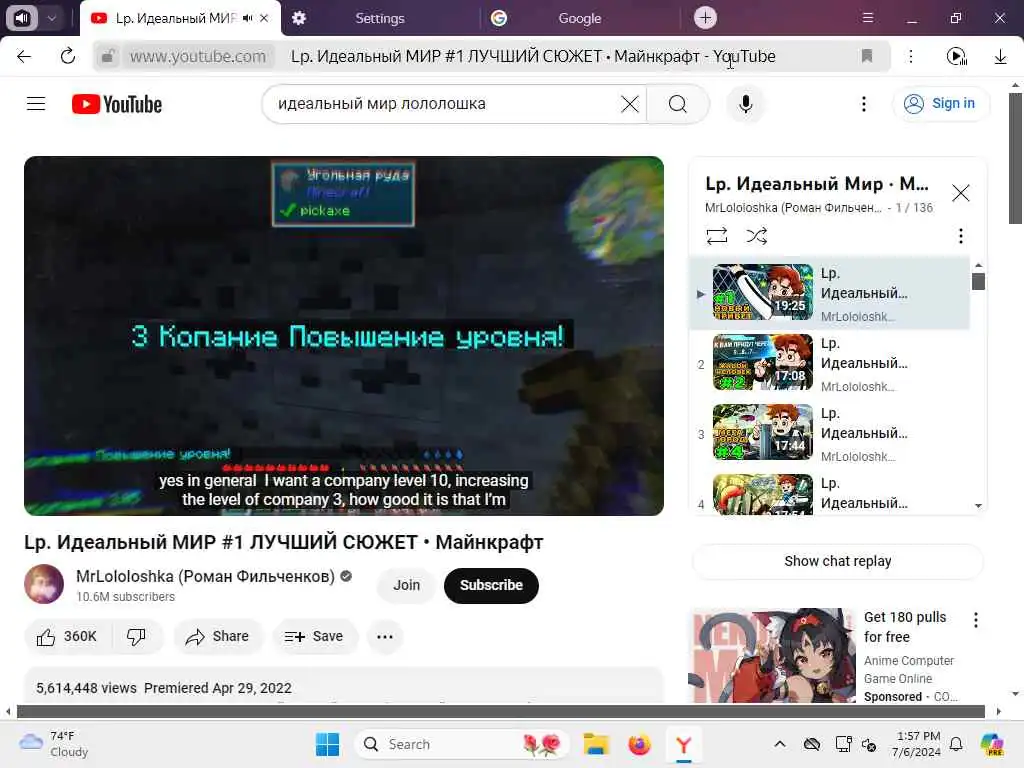The image size is (1024, 768).
Task: Dislike the video with thumbs-down
Action: (x=136, y=637)
